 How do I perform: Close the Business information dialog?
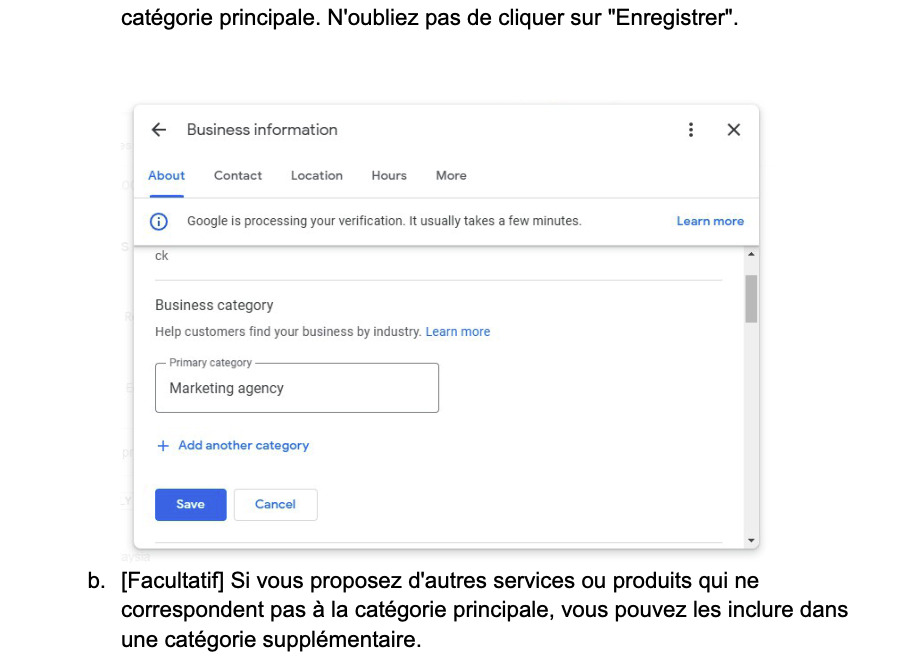[x=733, y=130]
